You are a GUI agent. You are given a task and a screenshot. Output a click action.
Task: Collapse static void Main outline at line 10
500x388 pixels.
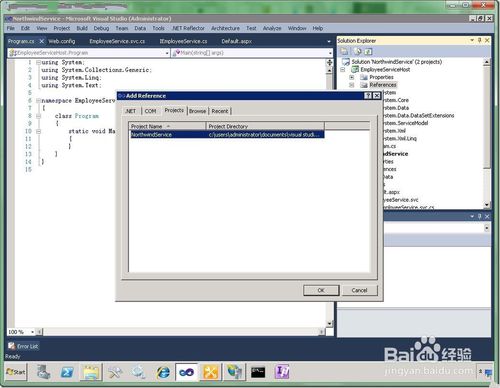pyautogui.click(x=38, y=131)
